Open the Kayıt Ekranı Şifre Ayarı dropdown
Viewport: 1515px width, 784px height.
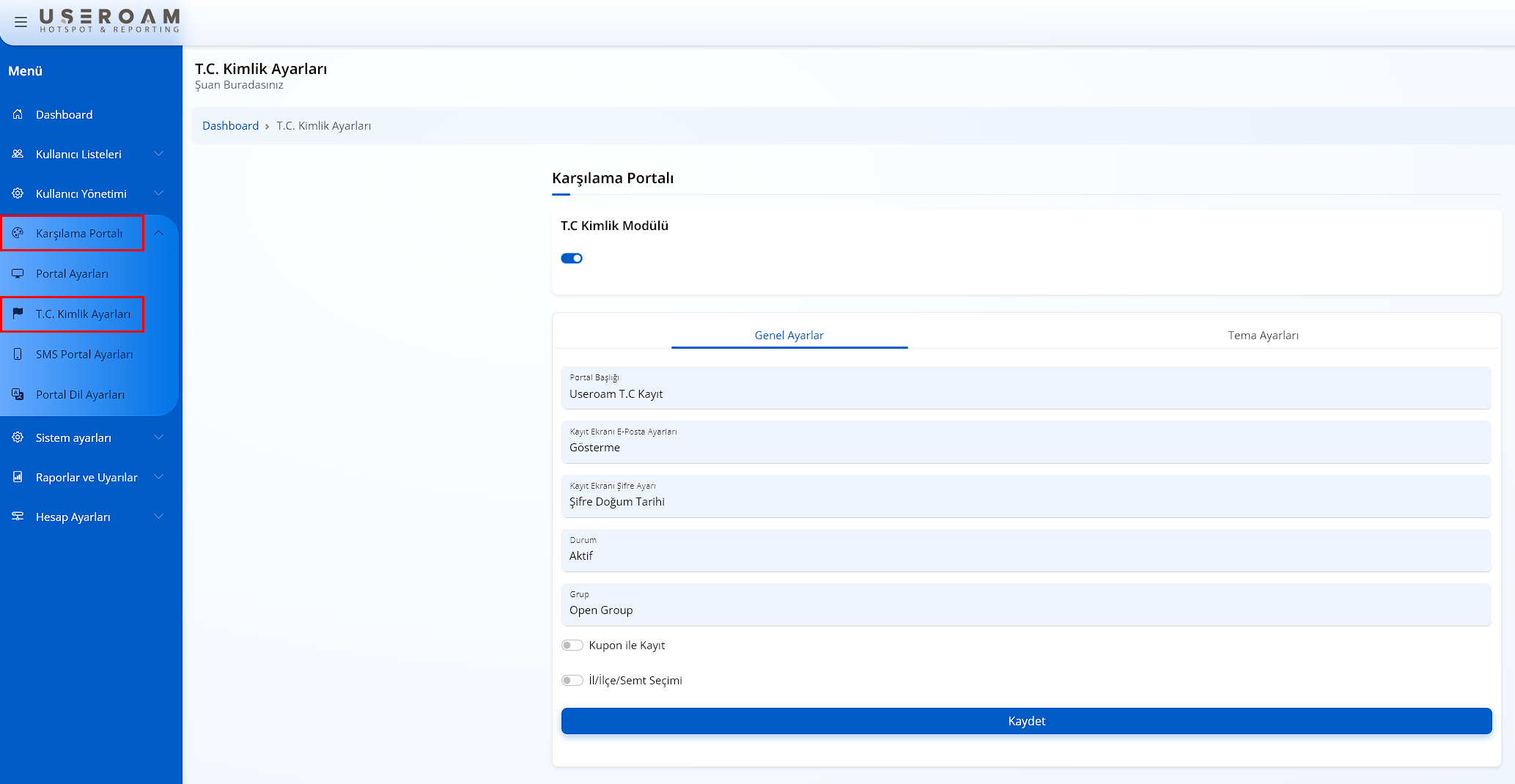1026,496
